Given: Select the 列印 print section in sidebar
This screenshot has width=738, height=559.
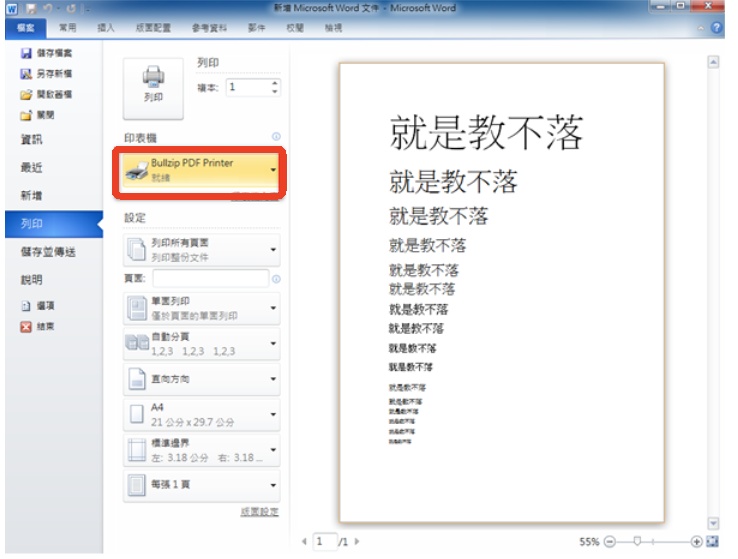Looking at the screenshot, I should [x=54, y=224].
